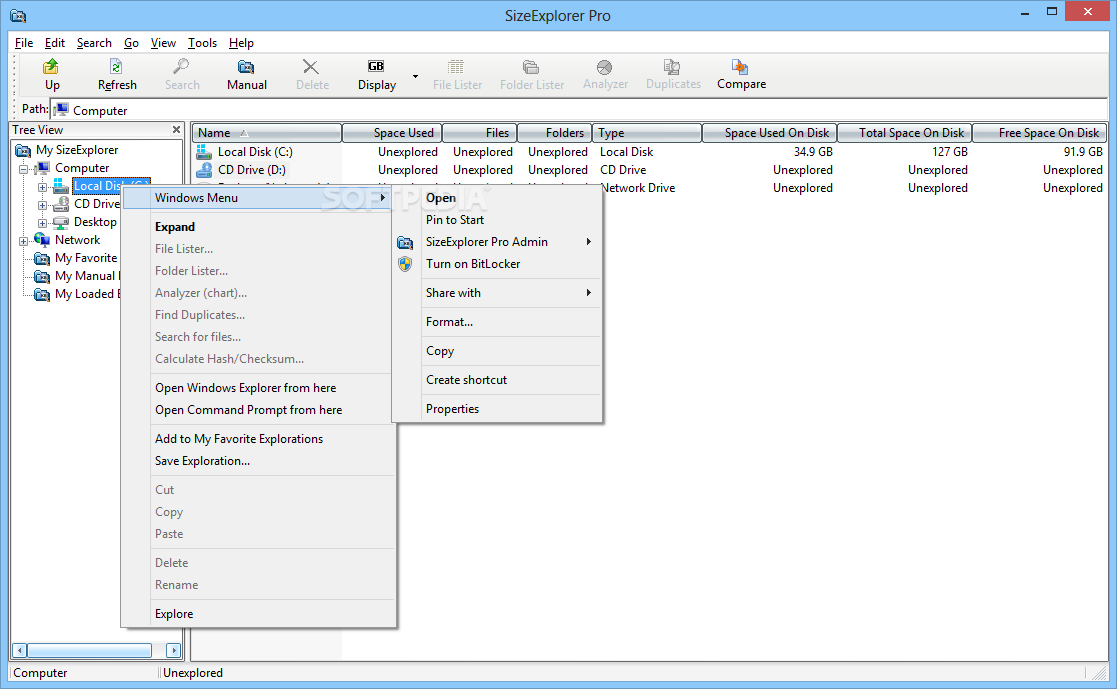Expand the CD Drive tree node
The image size is (1117, 689).
point(42,205)
